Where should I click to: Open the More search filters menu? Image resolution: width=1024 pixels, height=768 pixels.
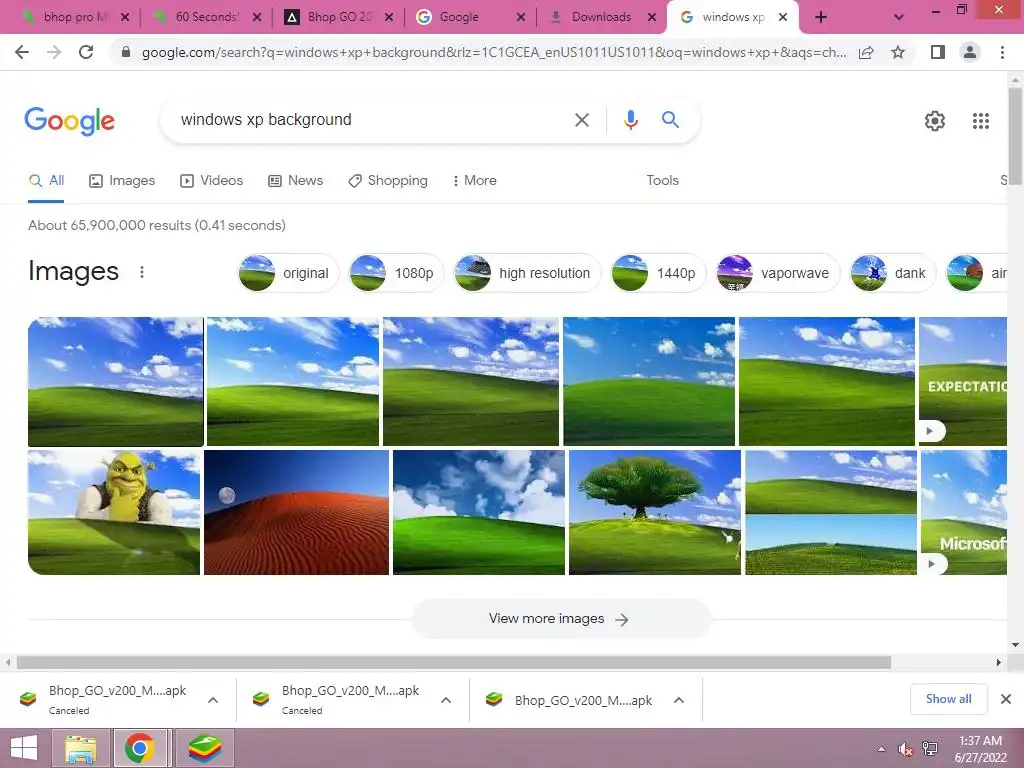(x=474, y=180)
